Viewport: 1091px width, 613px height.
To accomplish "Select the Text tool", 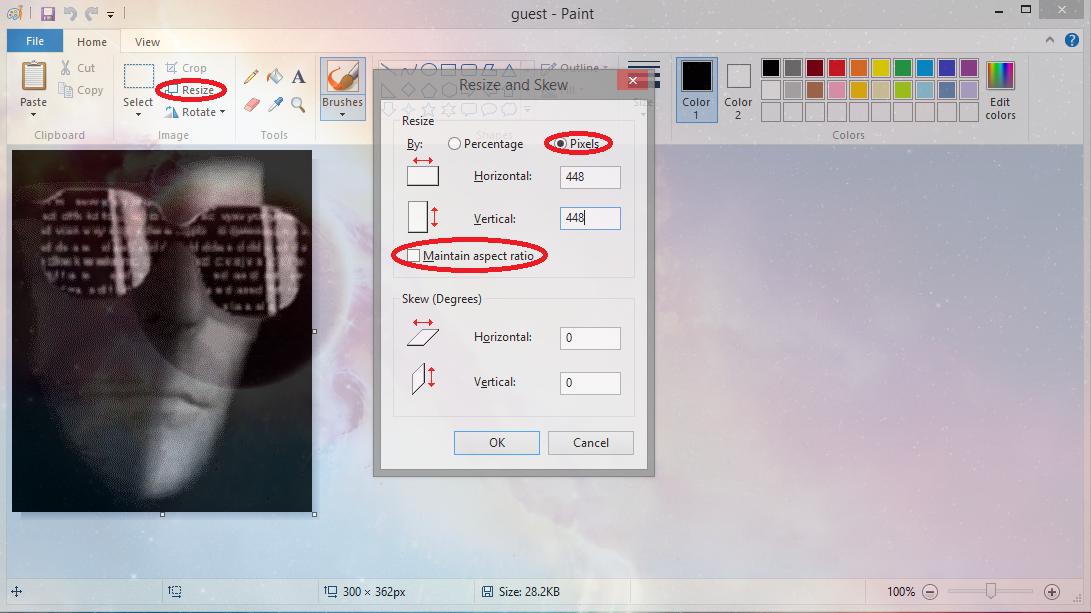I will click(x=297, y=75).
